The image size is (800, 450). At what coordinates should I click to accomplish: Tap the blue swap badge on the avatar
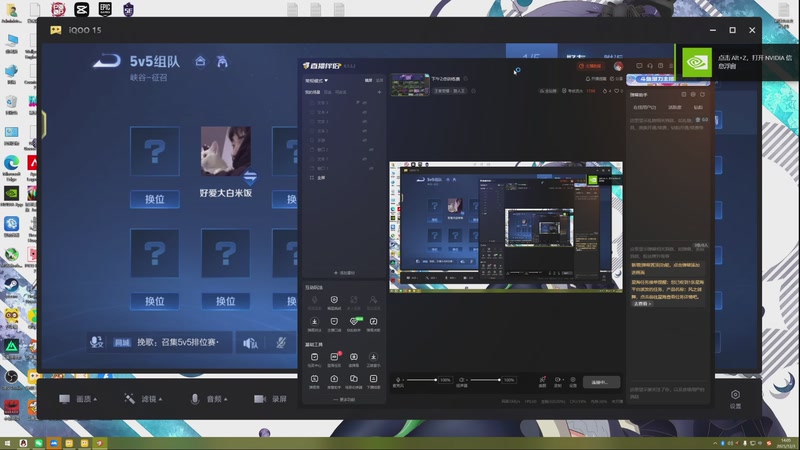click(x=250, y=177)
